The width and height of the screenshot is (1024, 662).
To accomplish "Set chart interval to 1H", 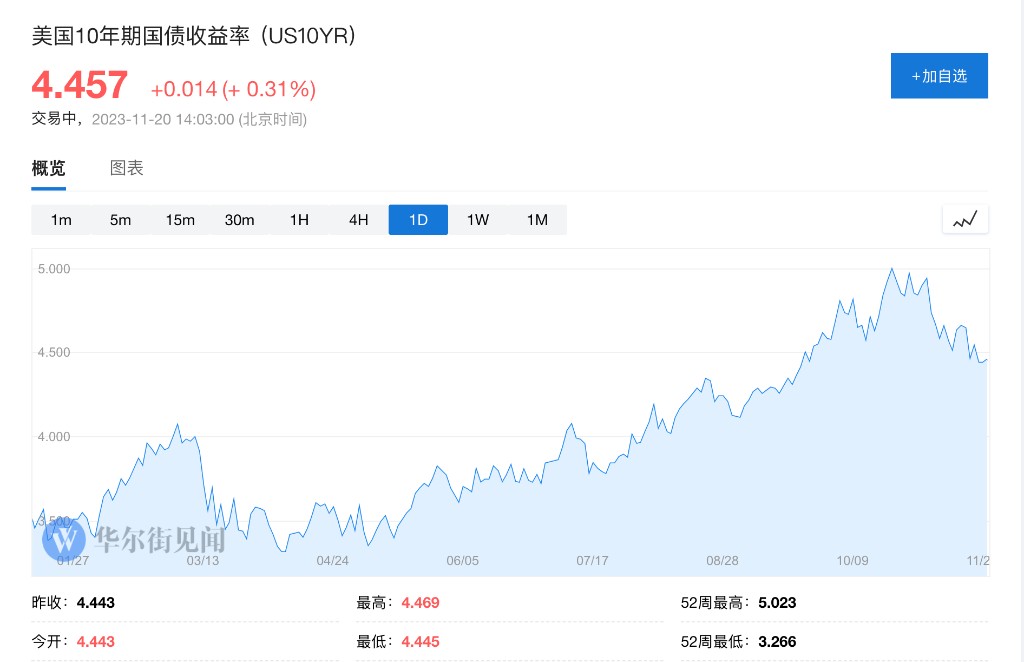I will click(x=299, y=220).
